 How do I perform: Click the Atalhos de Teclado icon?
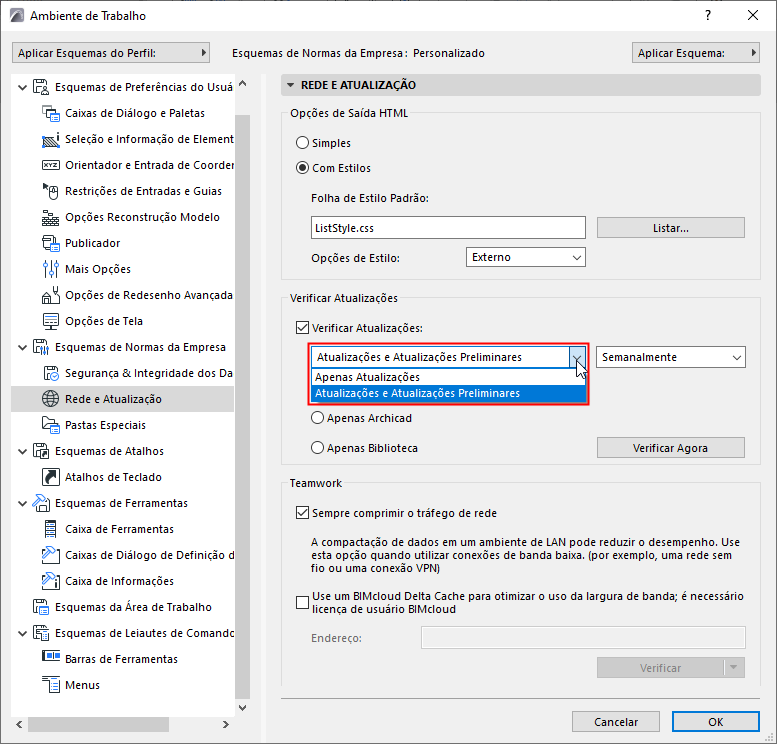coord(51,477)
